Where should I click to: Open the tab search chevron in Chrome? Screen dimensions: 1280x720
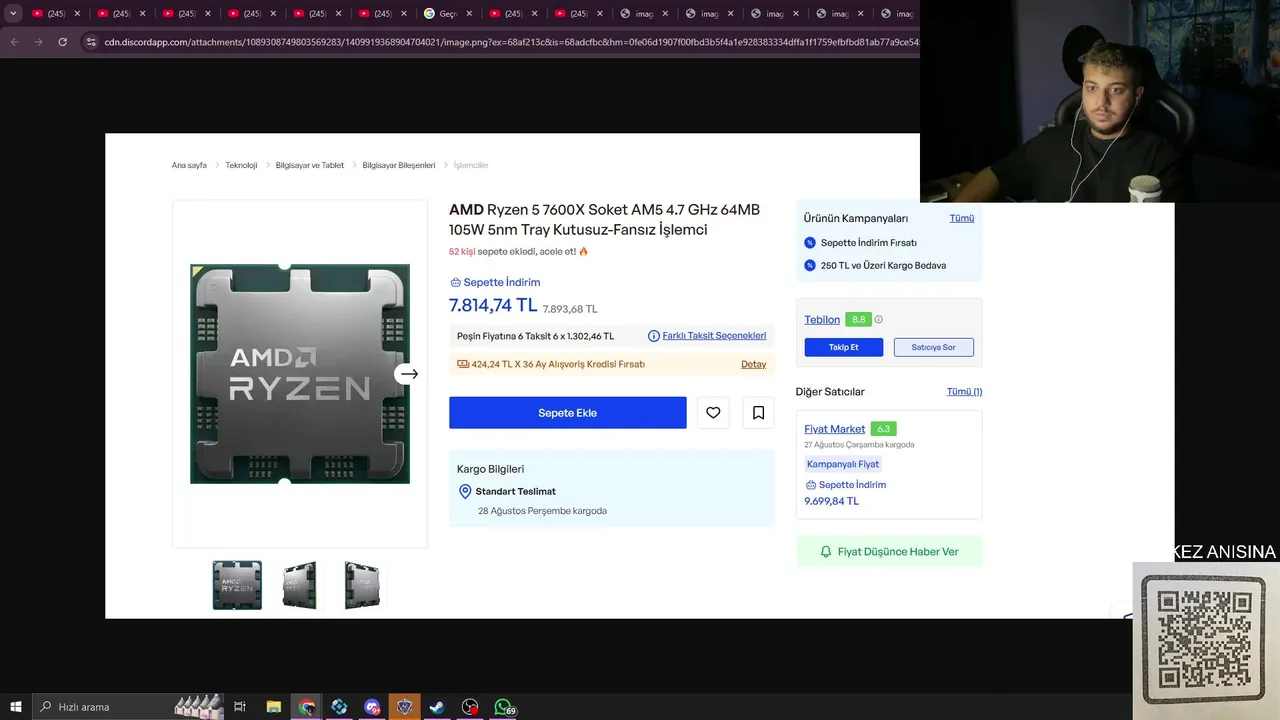click(x=13, y=14)
